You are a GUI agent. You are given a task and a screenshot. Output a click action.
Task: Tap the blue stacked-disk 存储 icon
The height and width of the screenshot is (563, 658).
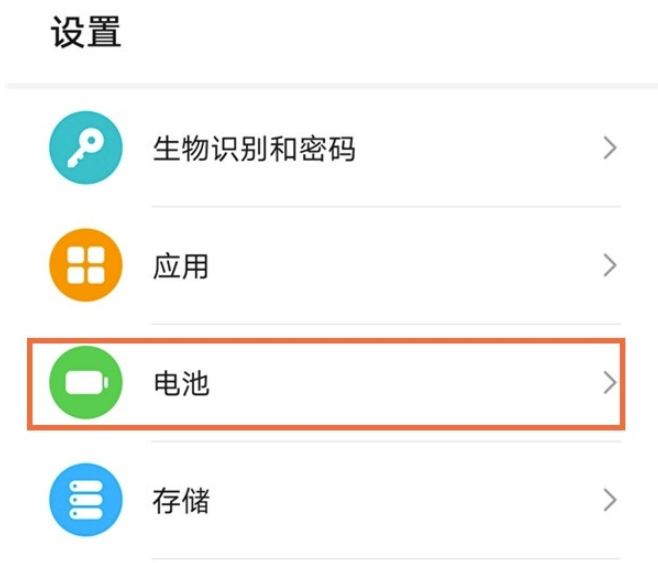click(86, 500)
